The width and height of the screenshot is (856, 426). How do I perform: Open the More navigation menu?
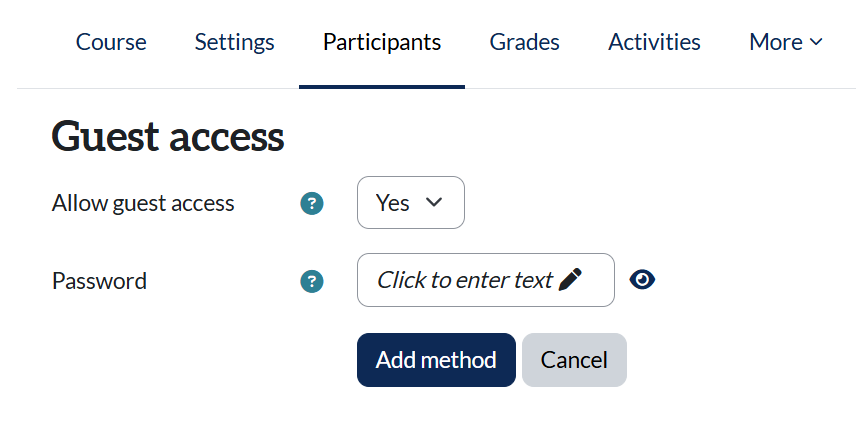tap(786, 42)
